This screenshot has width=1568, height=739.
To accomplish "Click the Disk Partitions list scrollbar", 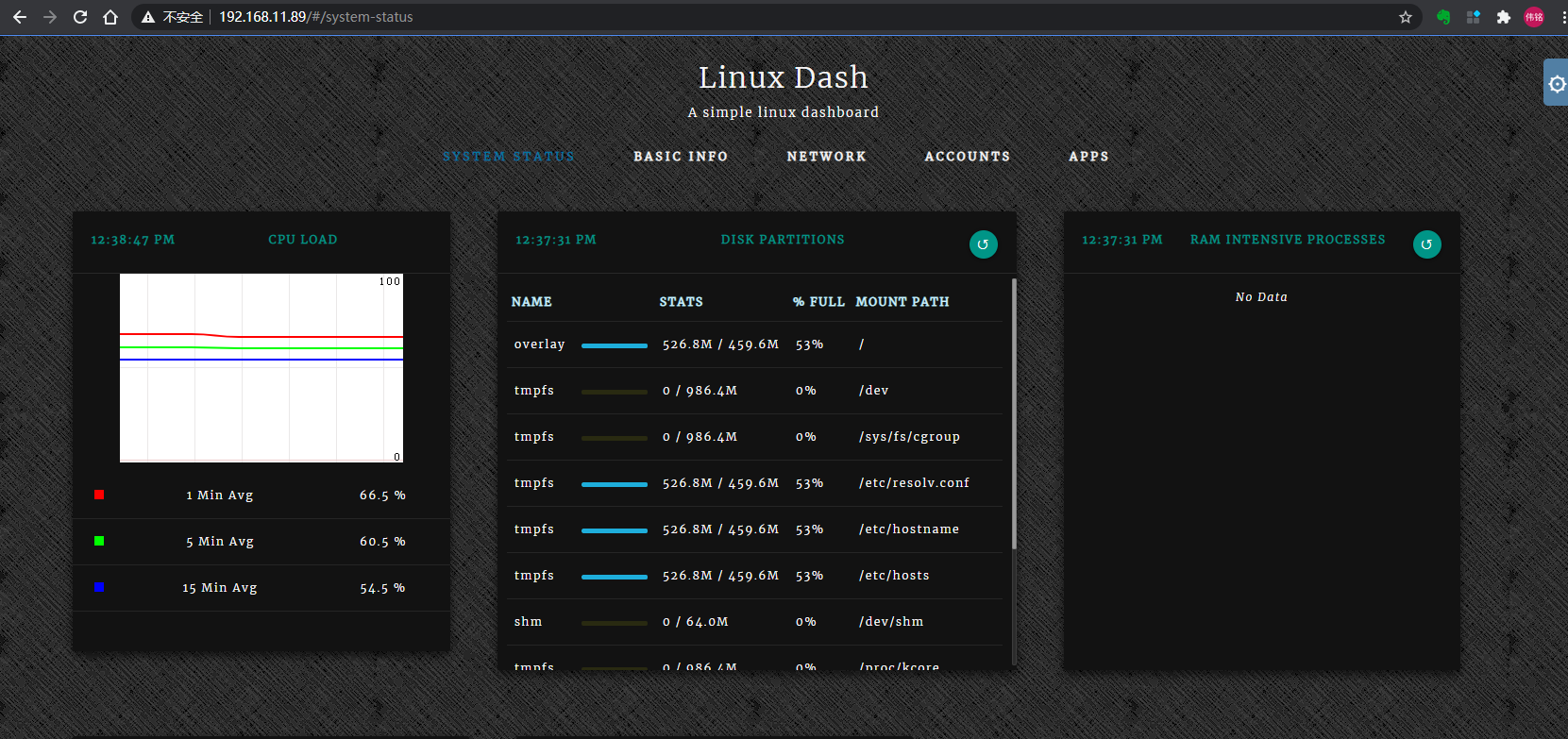I will pos(1014,413).
